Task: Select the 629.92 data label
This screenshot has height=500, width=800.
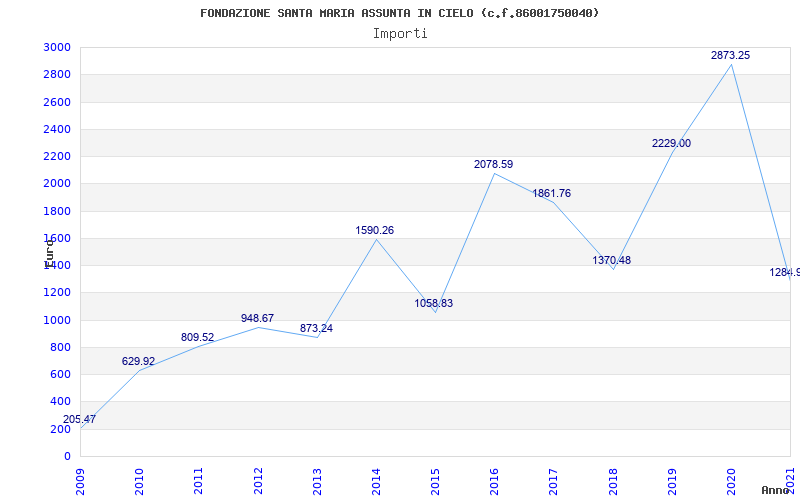Action: click(138, 361)
